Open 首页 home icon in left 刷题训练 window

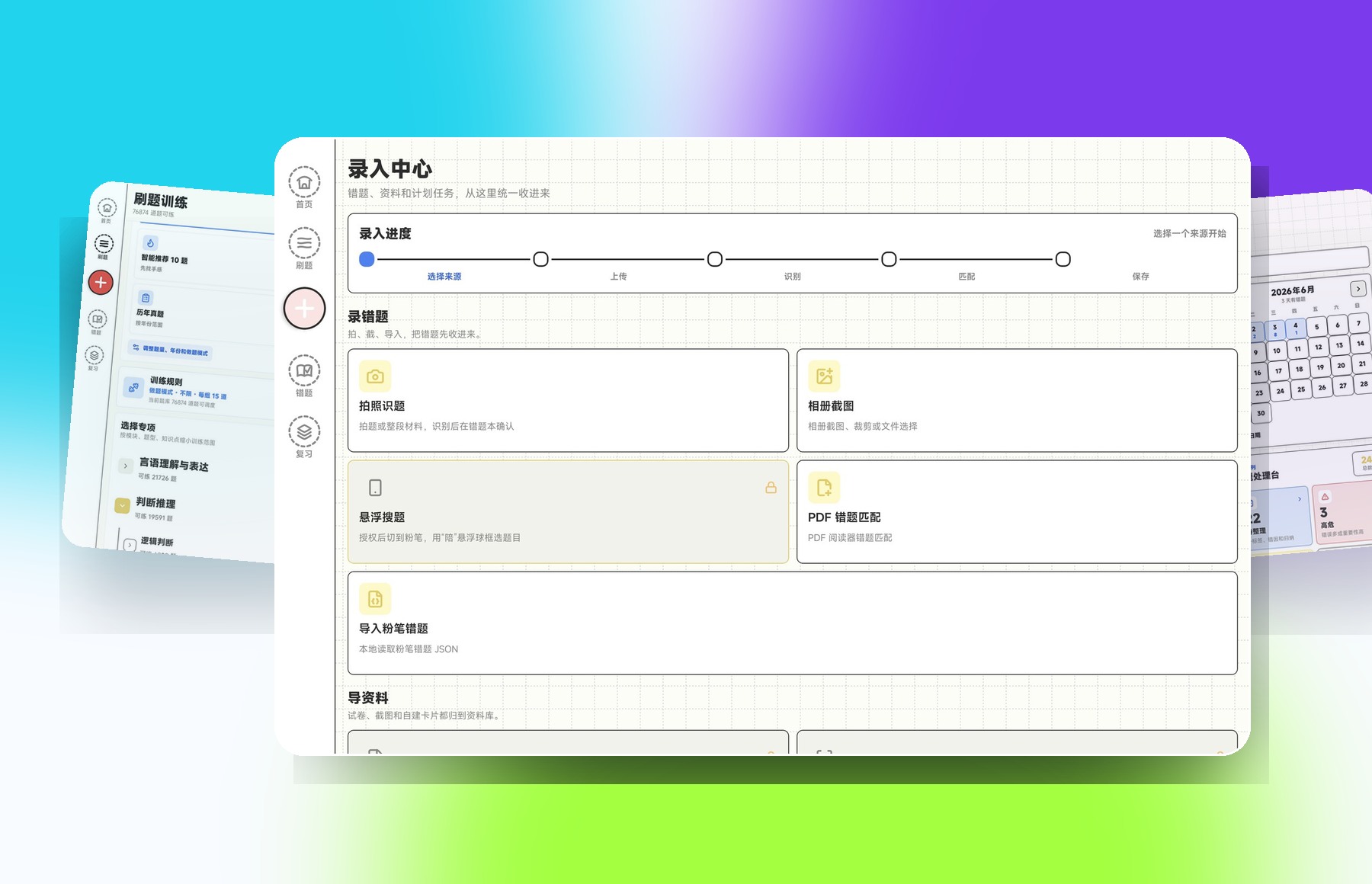[107, 207]
